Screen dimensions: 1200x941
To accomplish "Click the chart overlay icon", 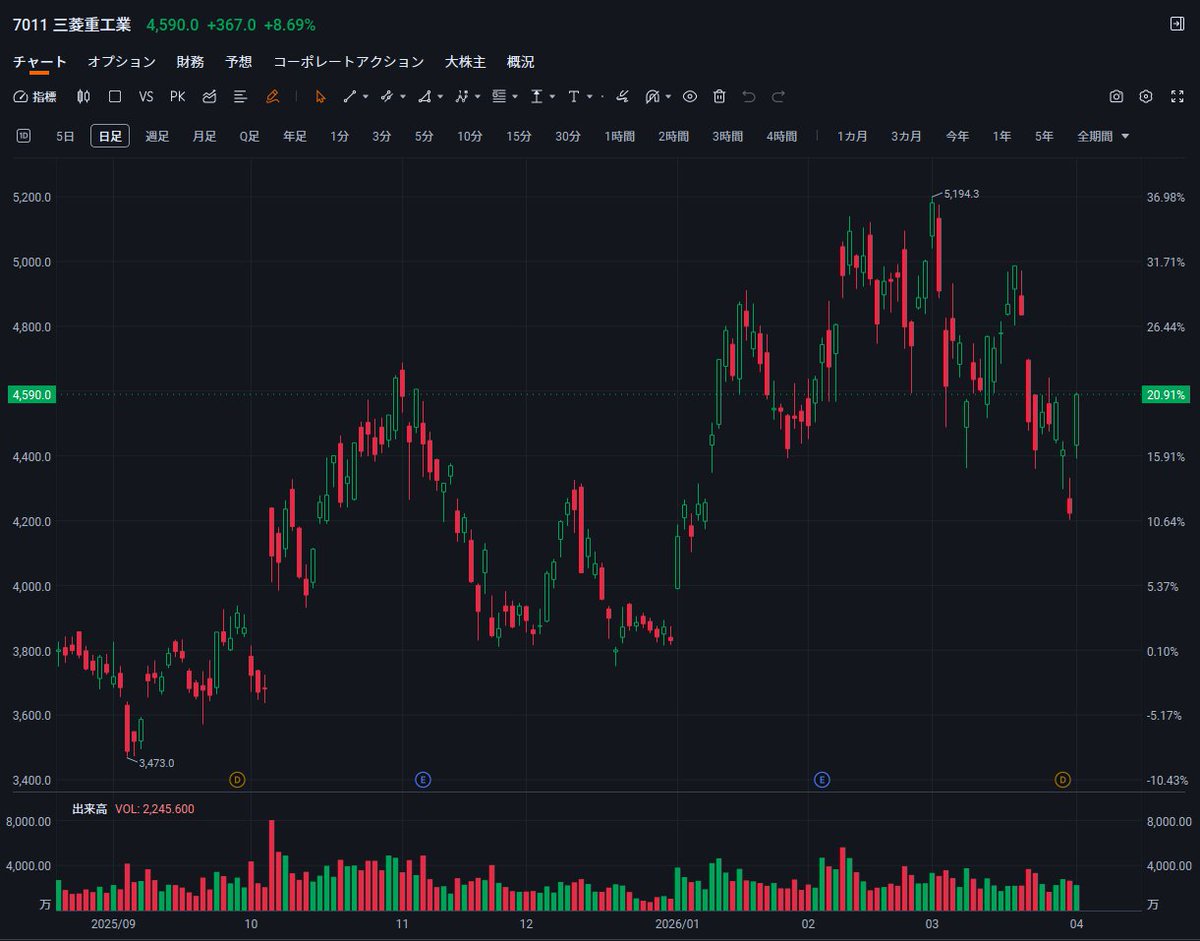I will pyautogui.click(x=209, y=97).
